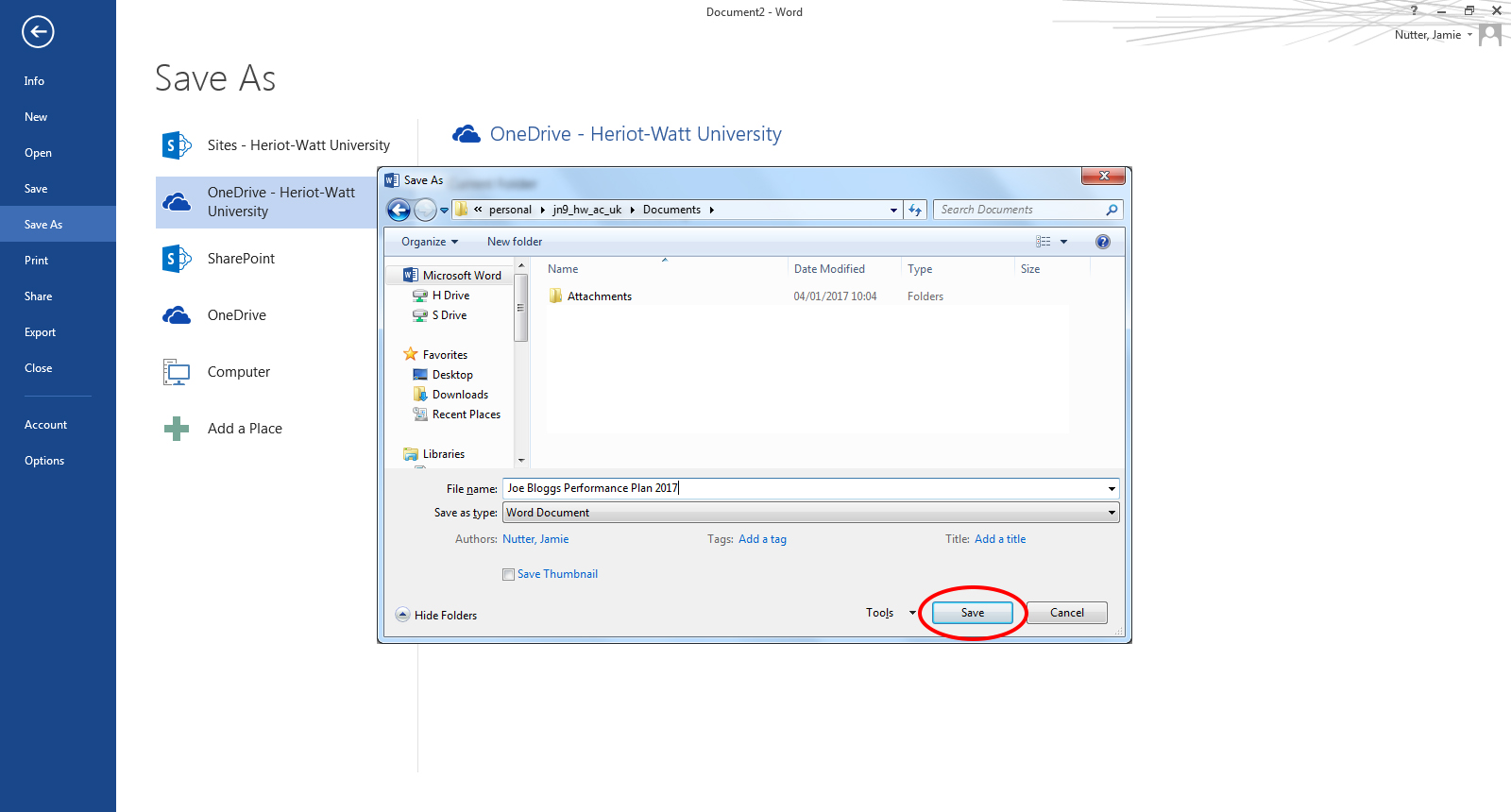Open the Organize dropdown menu
The height and width of the screenshot is (812, 1511).
point(429,242)
